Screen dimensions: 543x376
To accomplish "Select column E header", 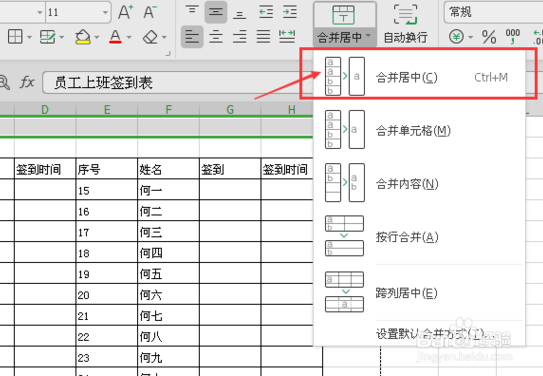I will point(107,110).
